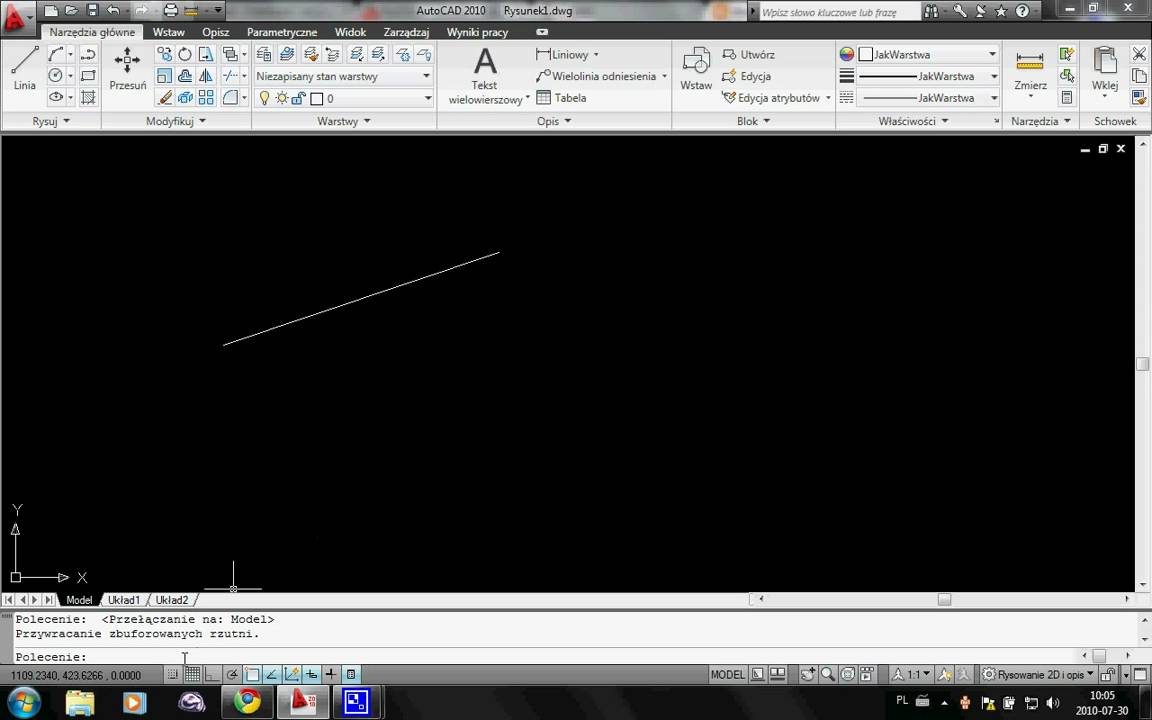Open the layer 0 selection dropdown
The height and width of the screenshot is (720, 1152).
coord(344,98)
